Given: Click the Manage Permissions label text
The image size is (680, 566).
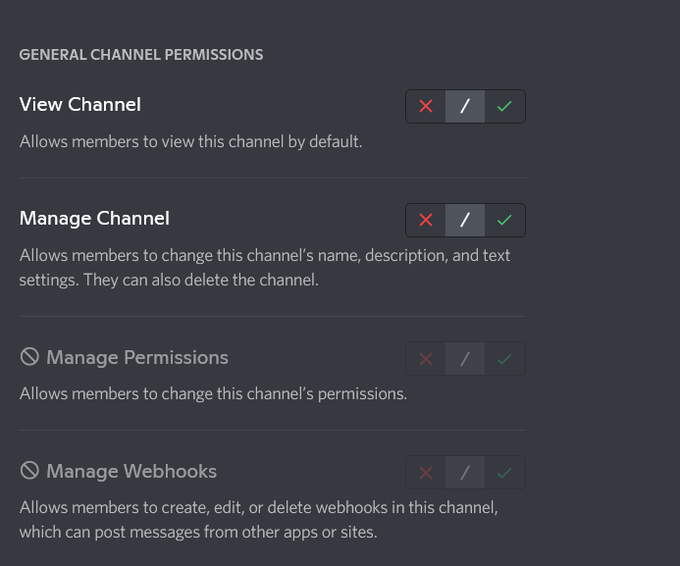Looking at the screenshot, I should [137, 358].
